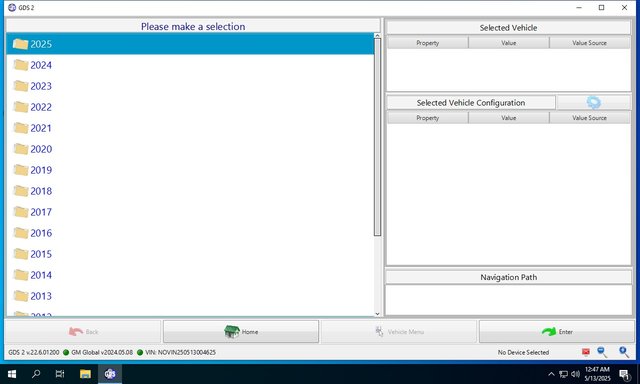Click the 'GM Global v2024.05.08' status text

(x=102, y=352)
